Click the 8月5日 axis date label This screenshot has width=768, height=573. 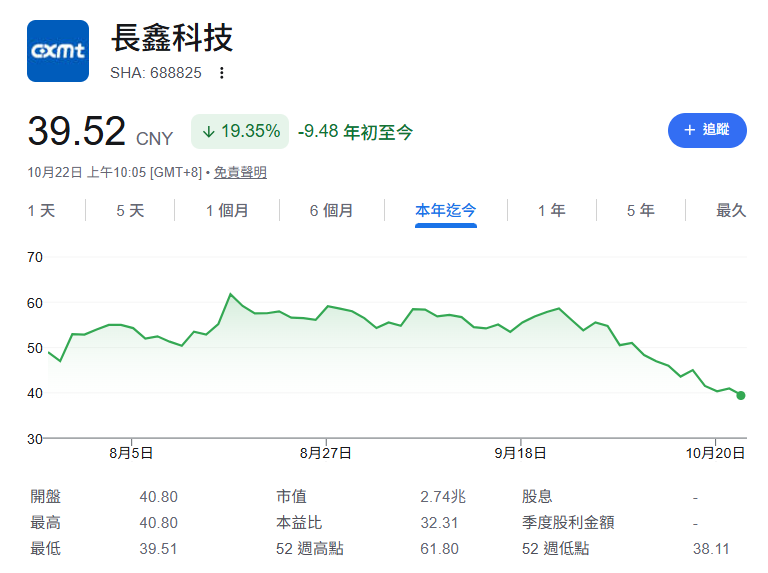coord(131,453)
